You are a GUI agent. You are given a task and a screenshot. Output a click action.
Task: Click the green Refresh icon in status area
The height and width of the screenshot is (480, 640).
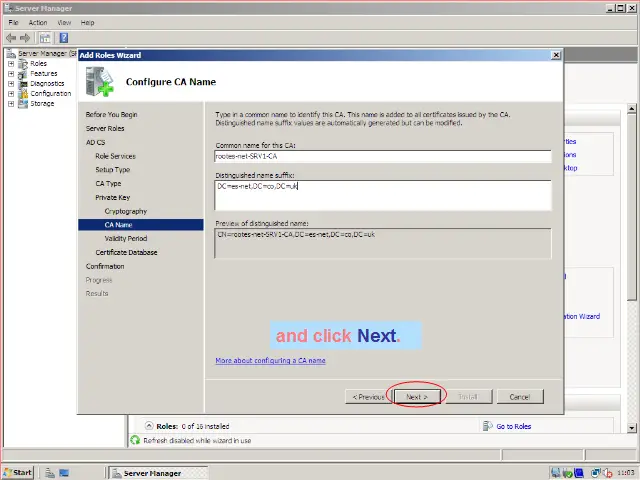(135, 440)
